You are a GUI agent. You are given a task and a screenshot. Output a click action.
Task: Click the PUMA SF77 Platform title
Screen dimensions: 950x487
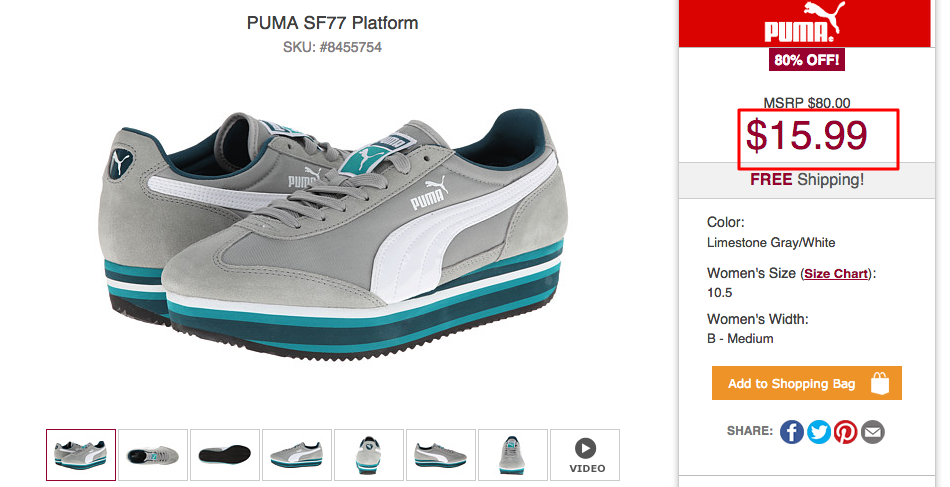click(332, 23)
